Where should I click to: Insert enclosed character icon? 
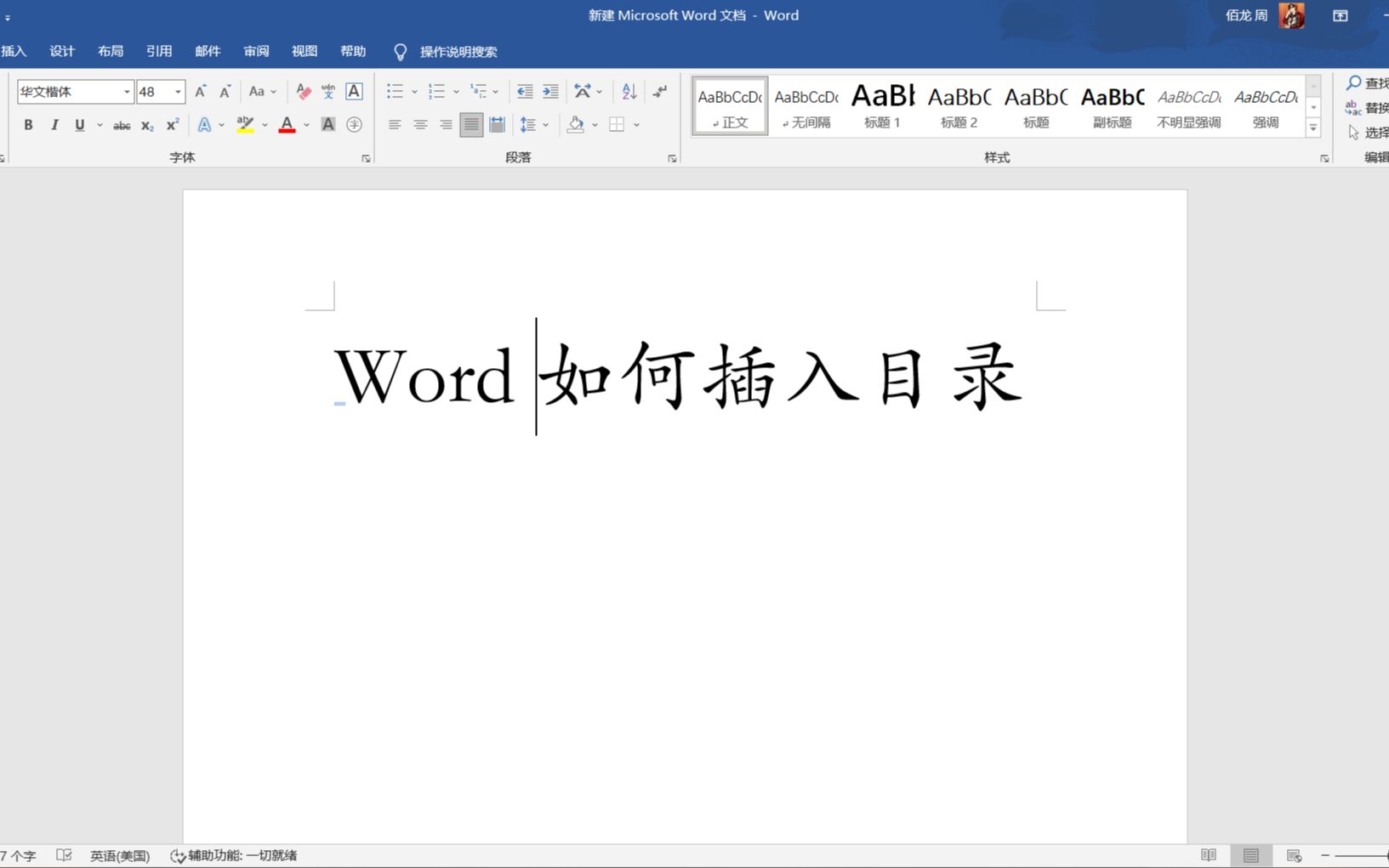tap(355, 125)
